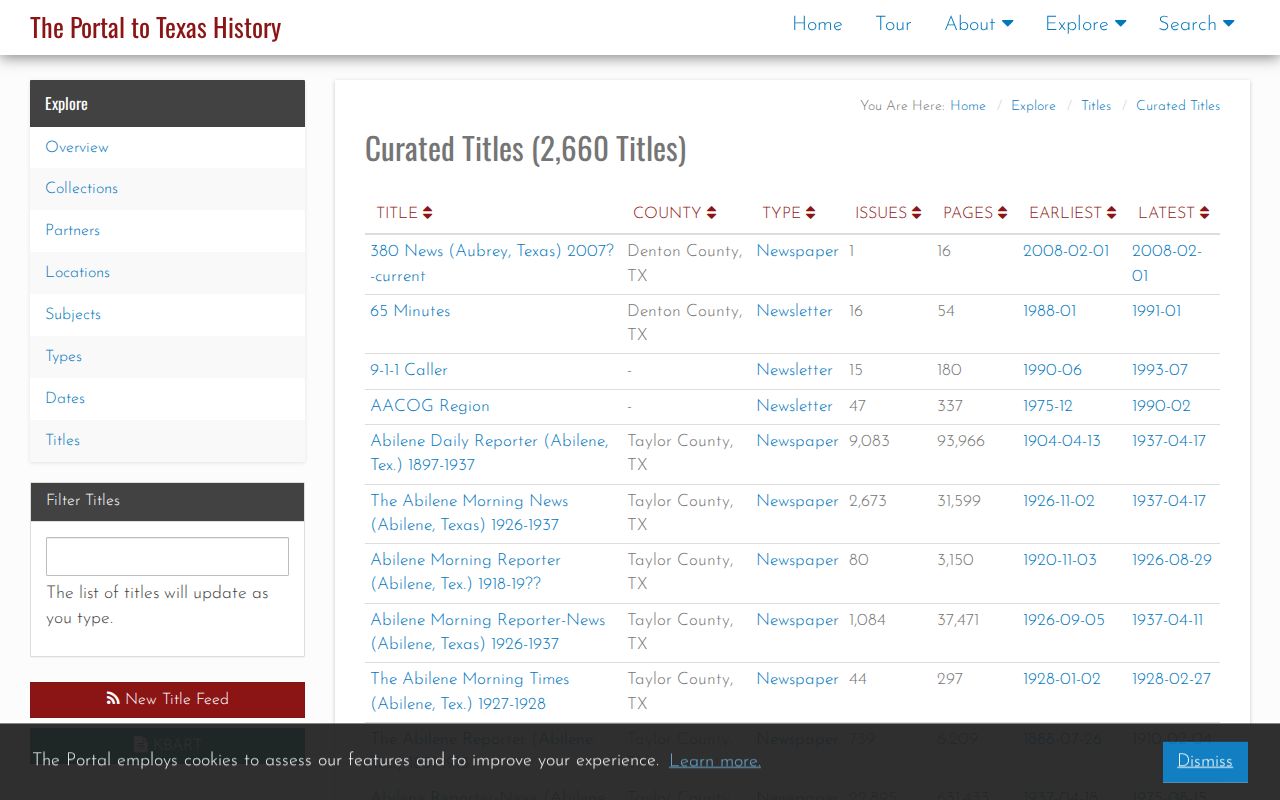This screenshot has height=800, width=1280.
Task: Click the Filter Titles text box
Action: [x=167, y=556]
